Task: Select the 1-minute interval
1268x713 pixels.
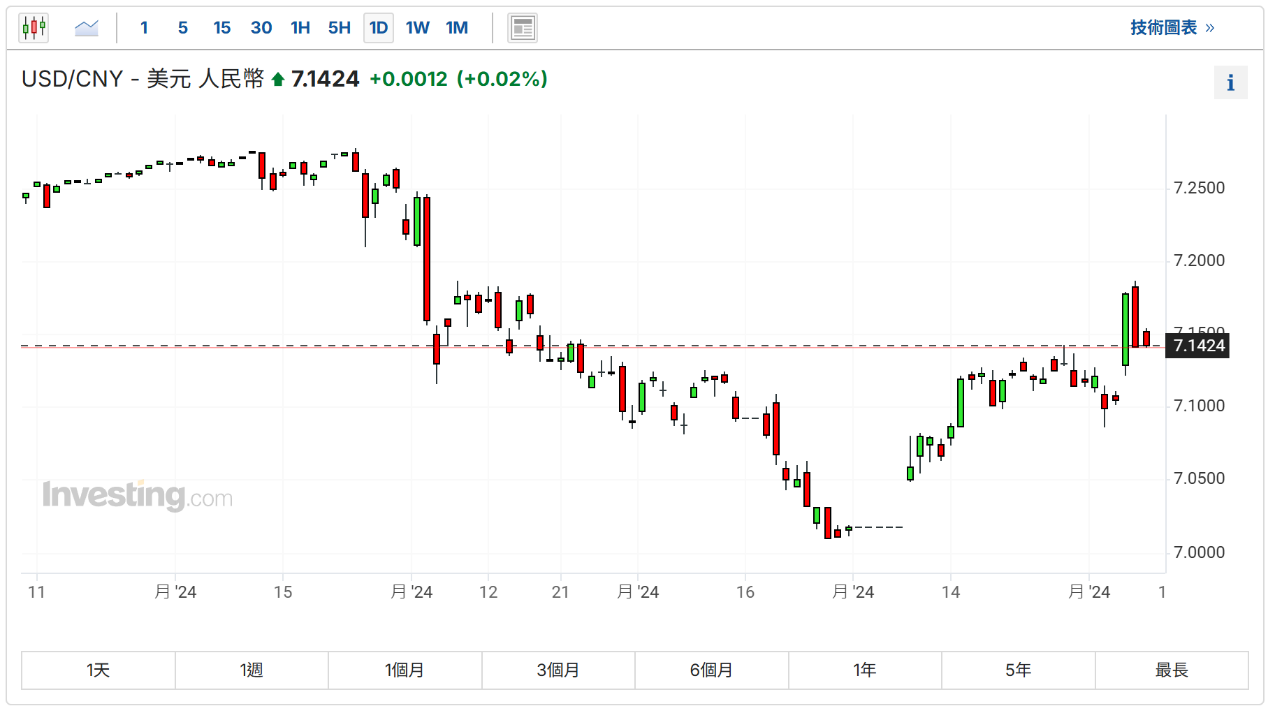Action: 144,28
